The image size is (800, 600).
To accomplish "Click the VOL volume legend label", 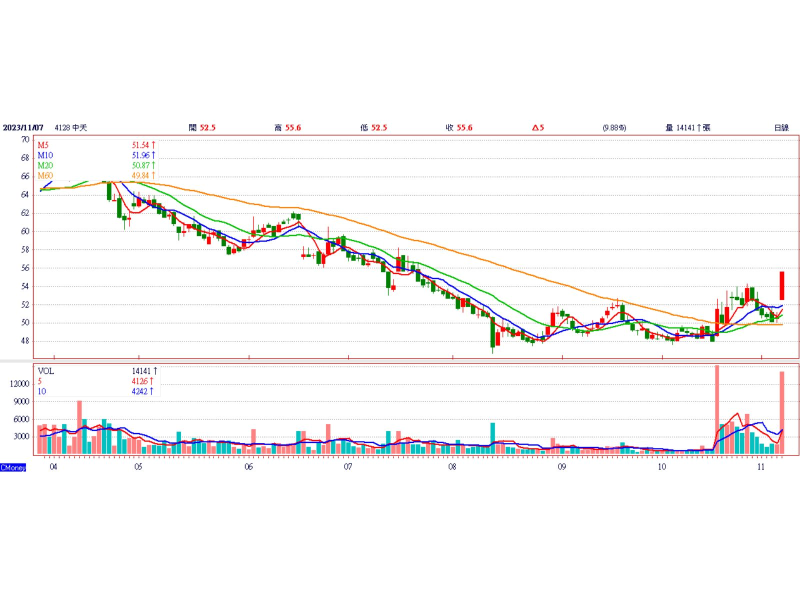I will (x=46, y=371).
